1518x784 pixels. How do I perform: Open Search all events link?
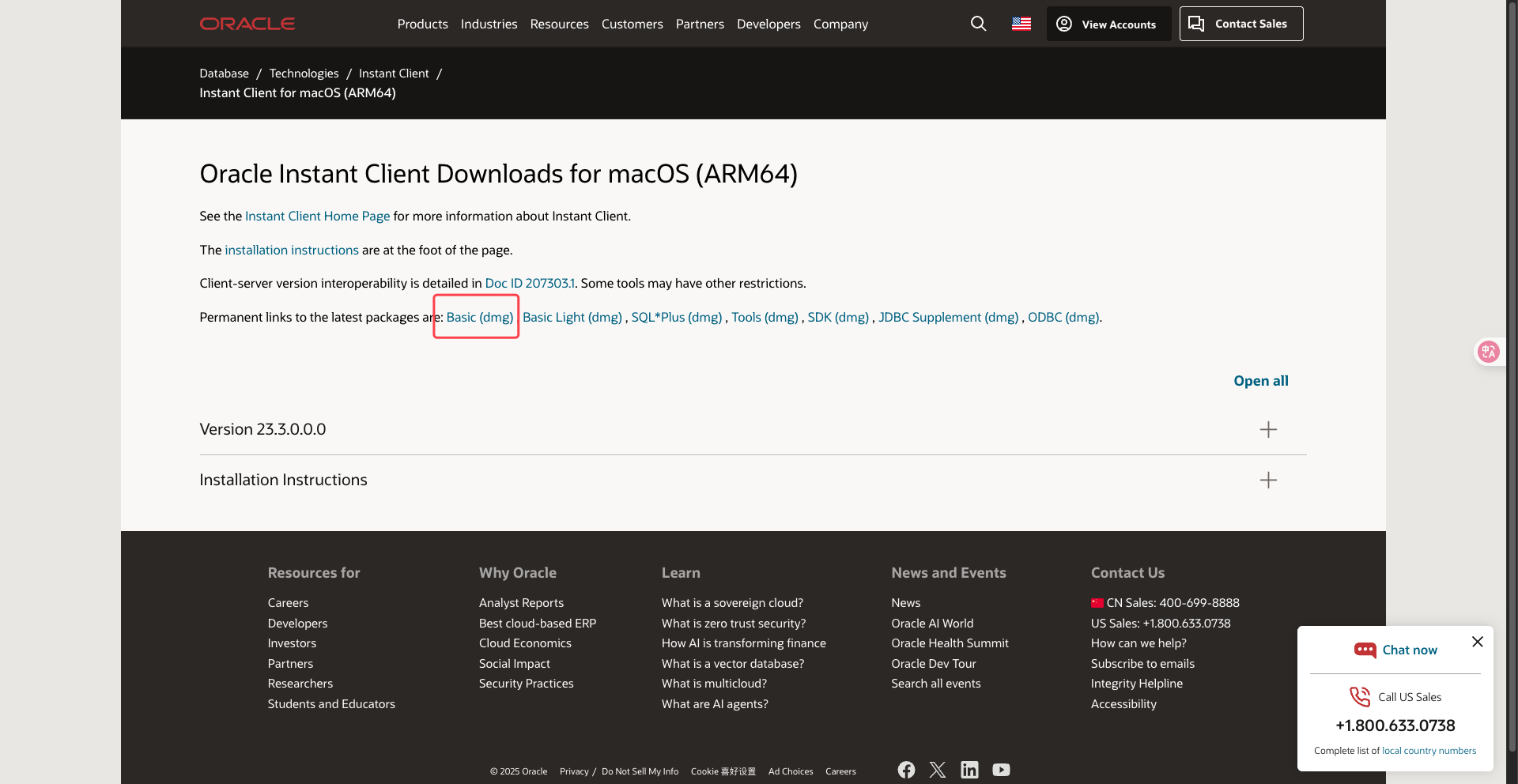(x=936, y=684)
